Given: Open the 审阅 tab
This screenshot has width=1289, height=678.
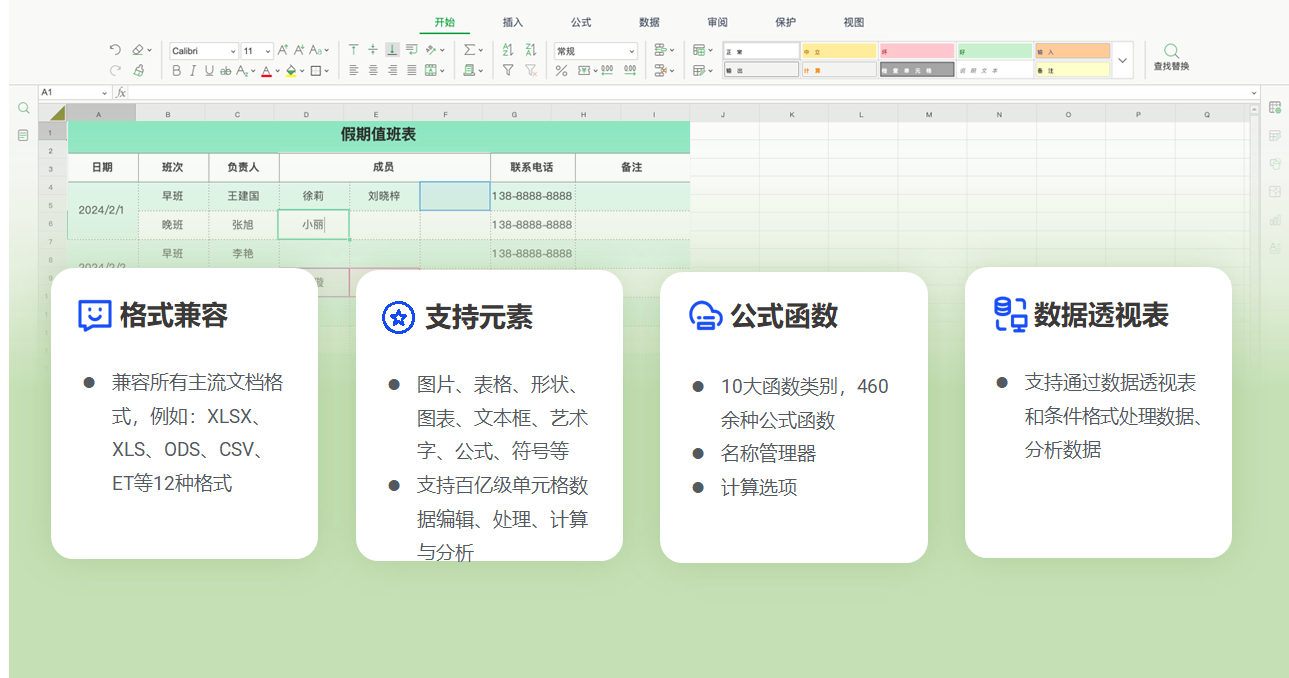Looking at the screenshot, I should [x=717, y=22].
